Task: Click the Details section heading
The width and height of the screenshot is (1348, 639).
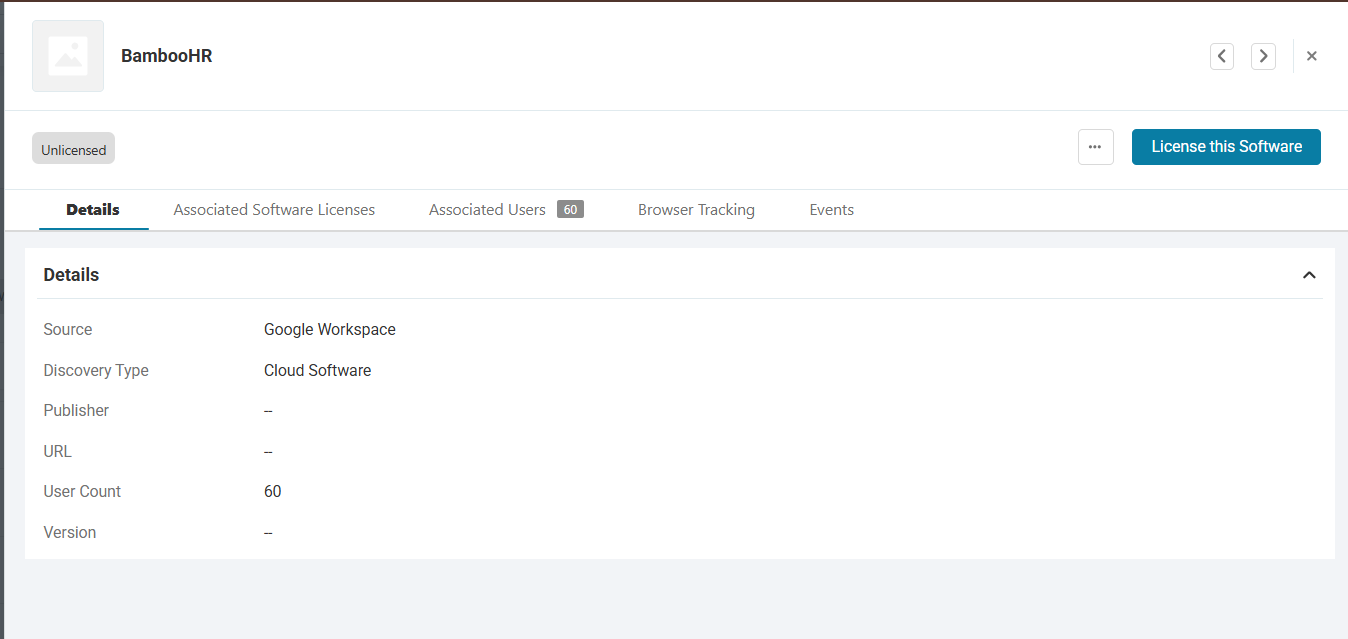Action: pyautogui.click(x=71, y=275)
